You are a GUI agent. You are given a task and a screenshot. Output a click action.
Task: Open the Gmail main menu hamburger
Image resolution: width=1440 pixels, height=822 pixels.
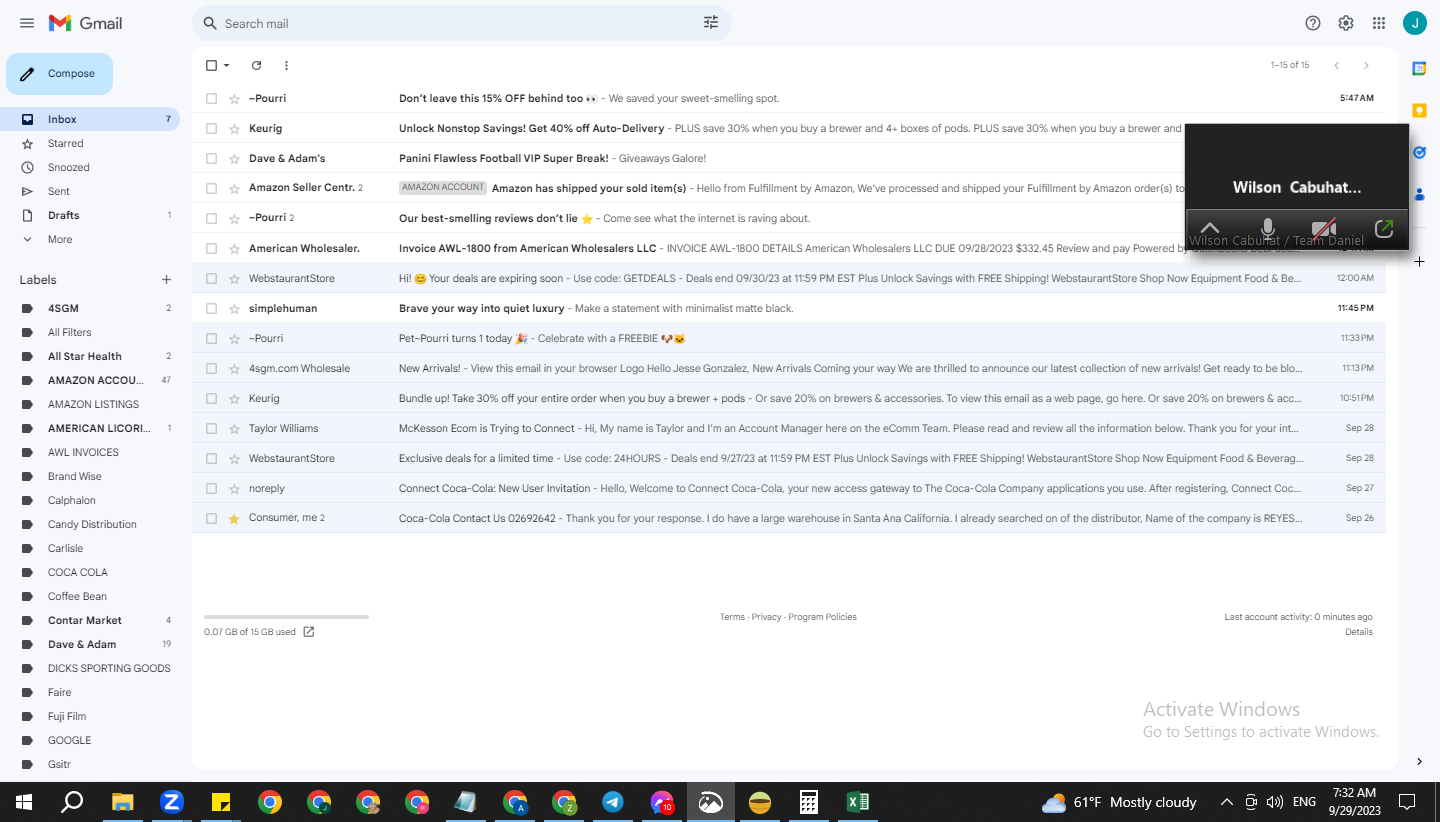coord(27,23)
